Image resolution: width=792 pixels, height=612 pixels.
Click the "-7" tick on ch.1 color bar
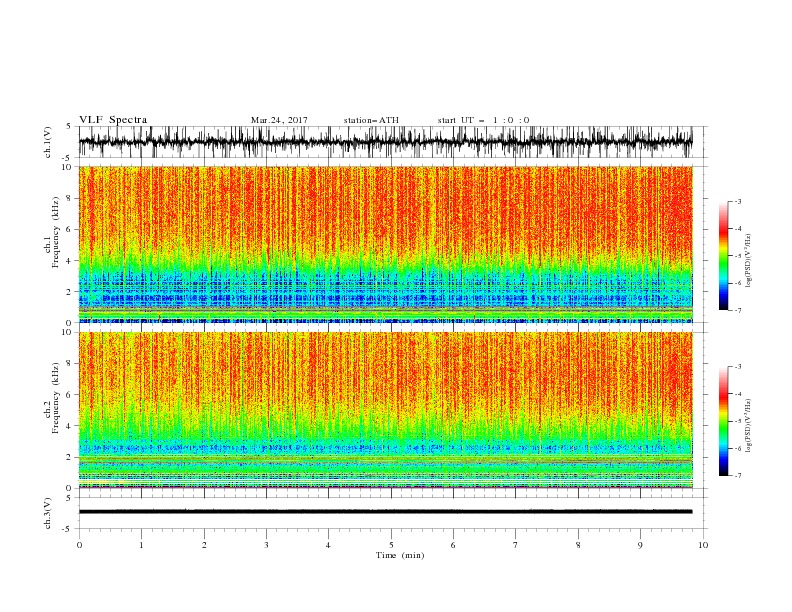click(x=738, y=311)
